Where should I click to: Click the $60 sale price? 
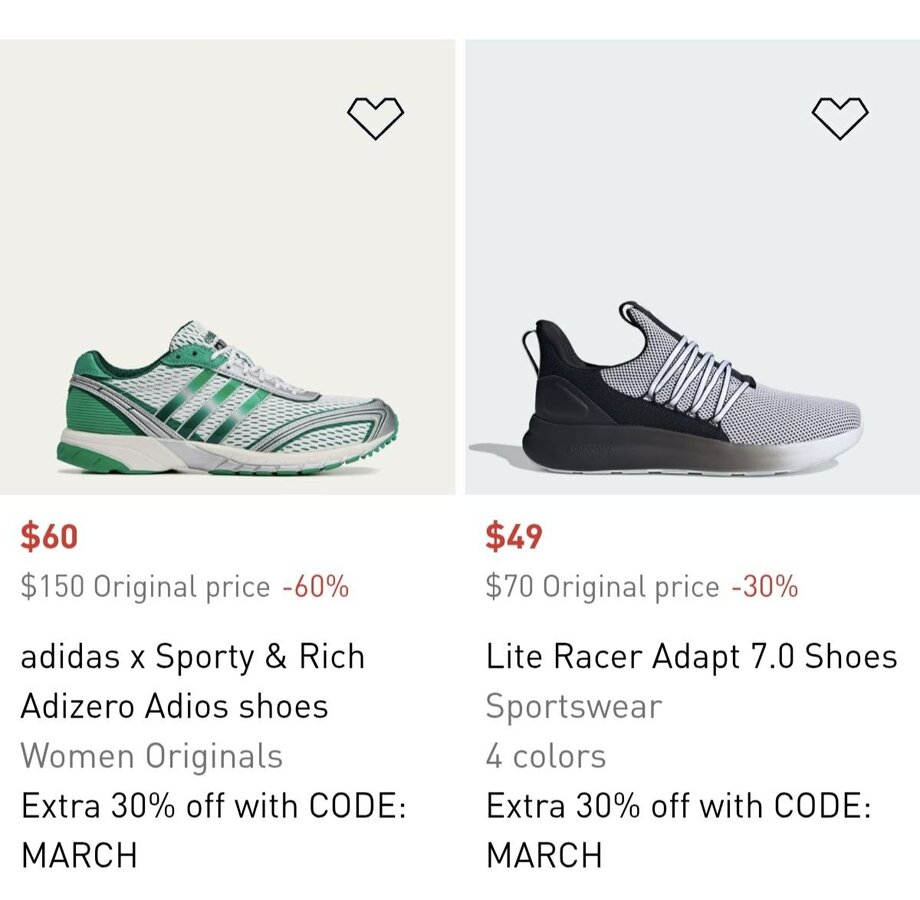click(49, 537)
